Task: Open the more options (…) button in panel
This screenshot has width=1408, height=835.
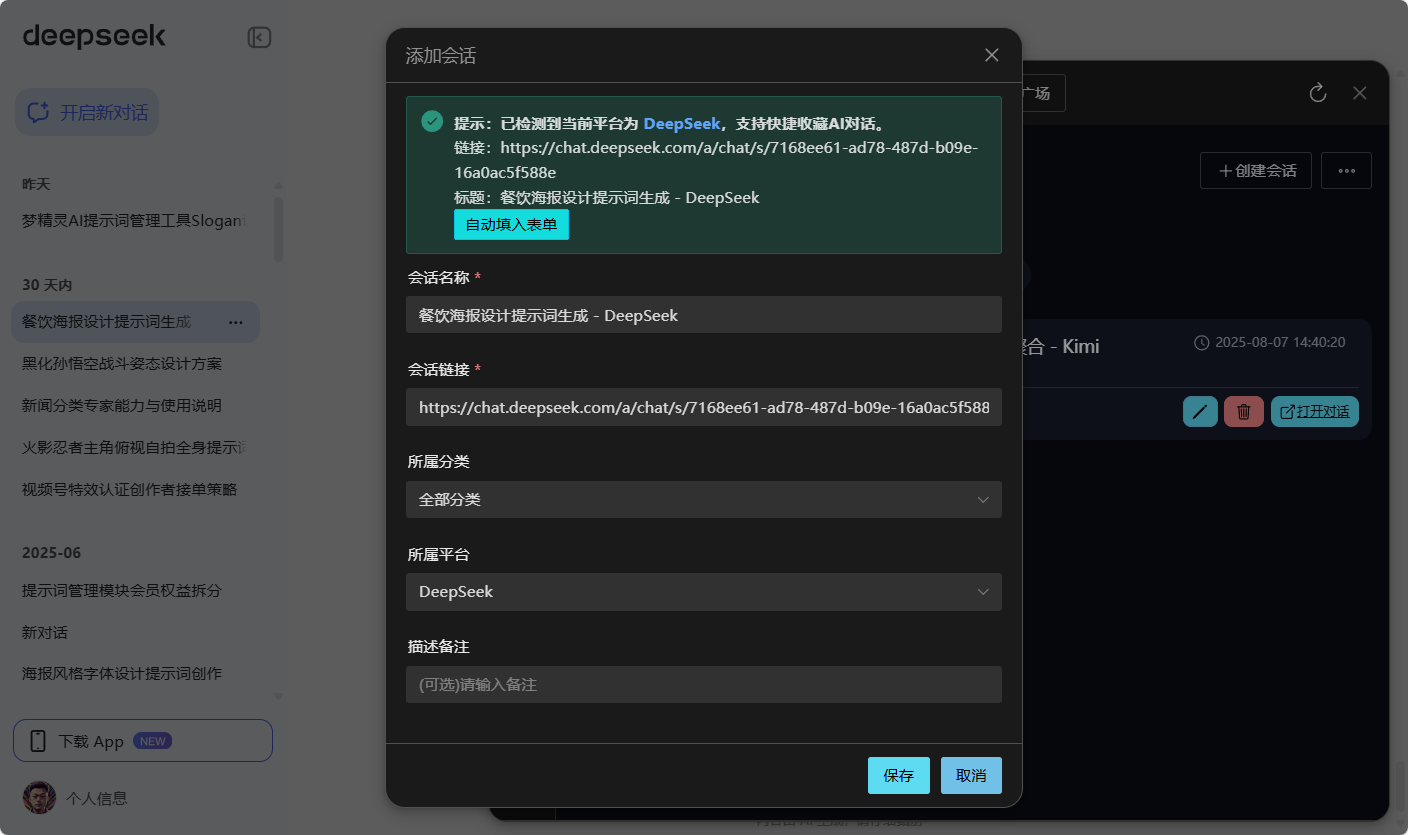Action: pyautogui.click(x=1346, y=171)
